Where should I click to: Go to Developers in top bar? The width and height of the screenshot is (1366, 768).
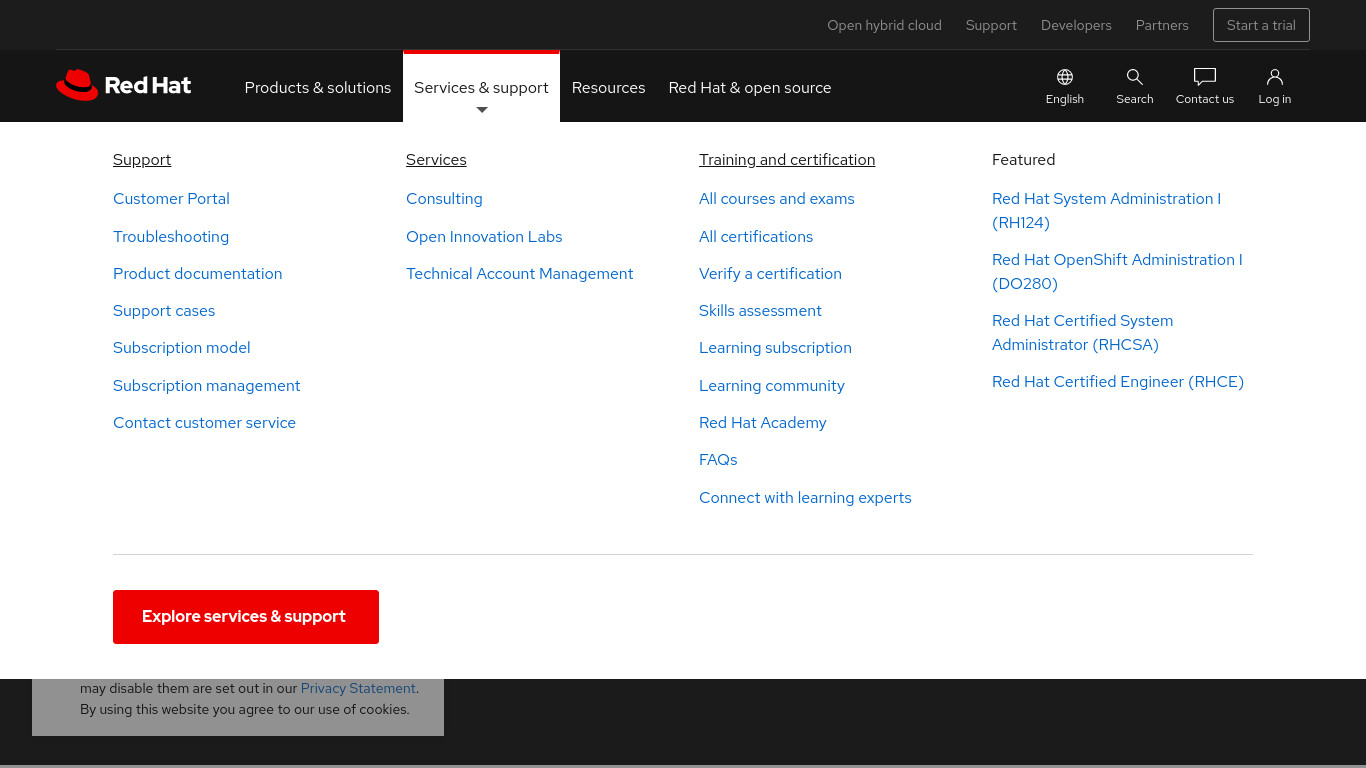pos(1076,25)
